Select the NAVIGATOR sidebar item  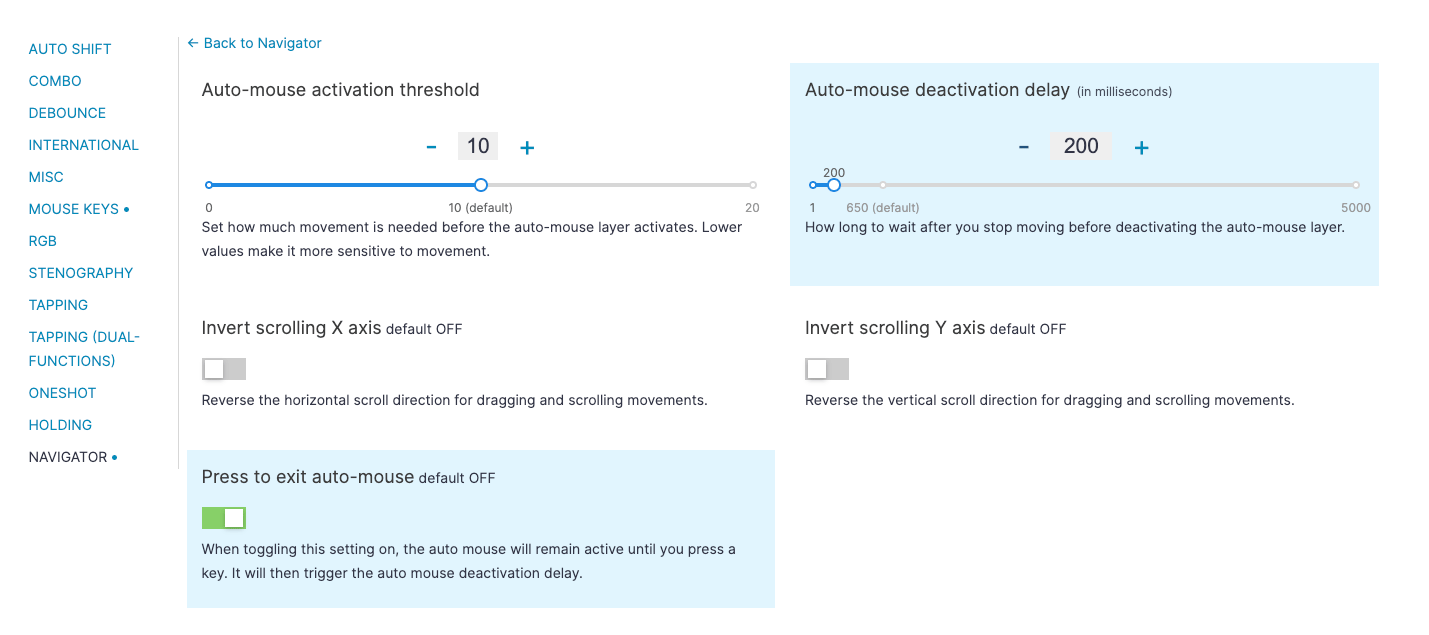pyautogui.click(x=73, y=457)
